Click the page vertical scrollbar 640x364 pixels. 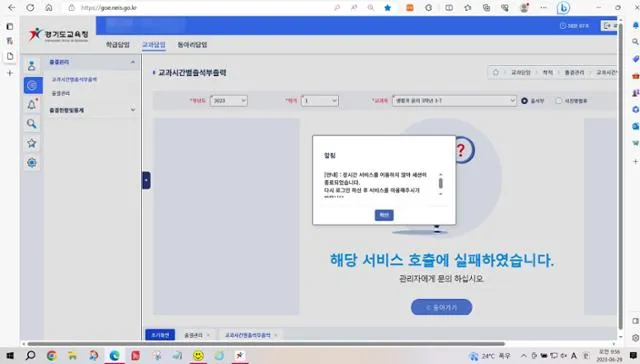click(x=620, y=175)
